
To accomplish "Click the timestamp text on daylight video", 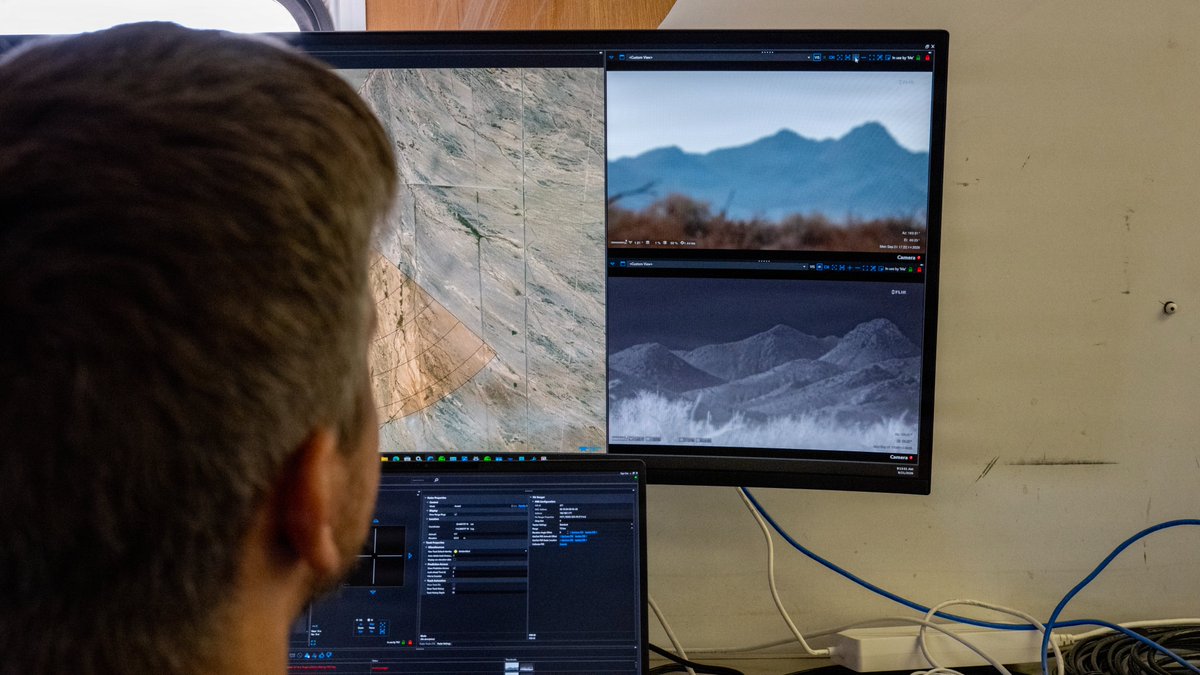I will [x=900, y=247].
